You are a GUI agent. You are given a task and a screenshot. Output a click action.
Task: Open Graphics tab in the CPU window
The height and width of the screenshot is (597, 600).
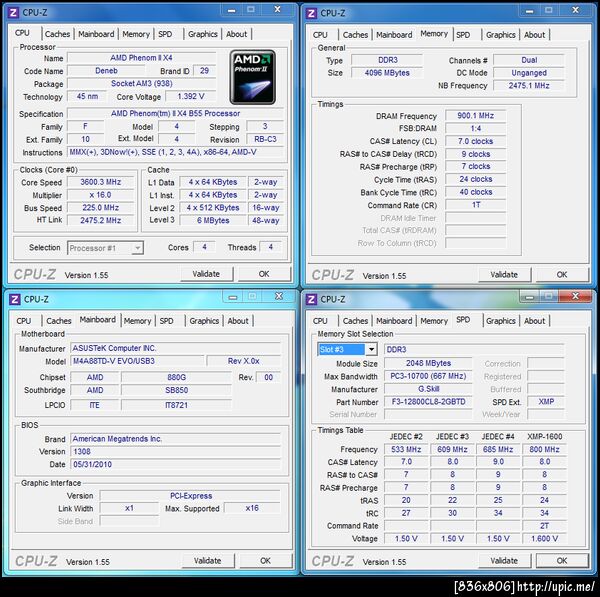click(202, 34)
